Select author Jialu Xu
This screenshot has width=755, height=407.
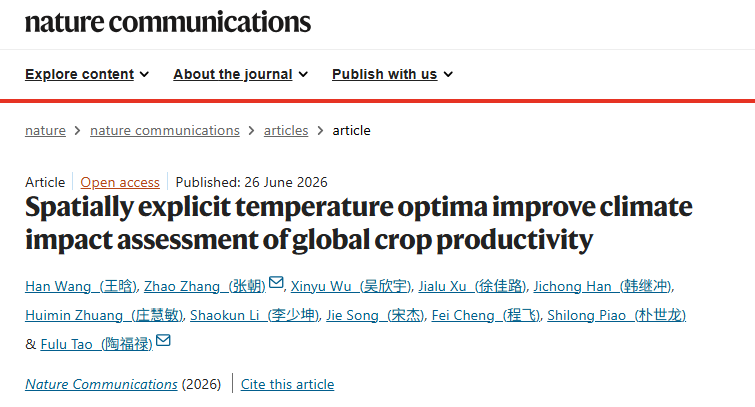tap(472, 286)
